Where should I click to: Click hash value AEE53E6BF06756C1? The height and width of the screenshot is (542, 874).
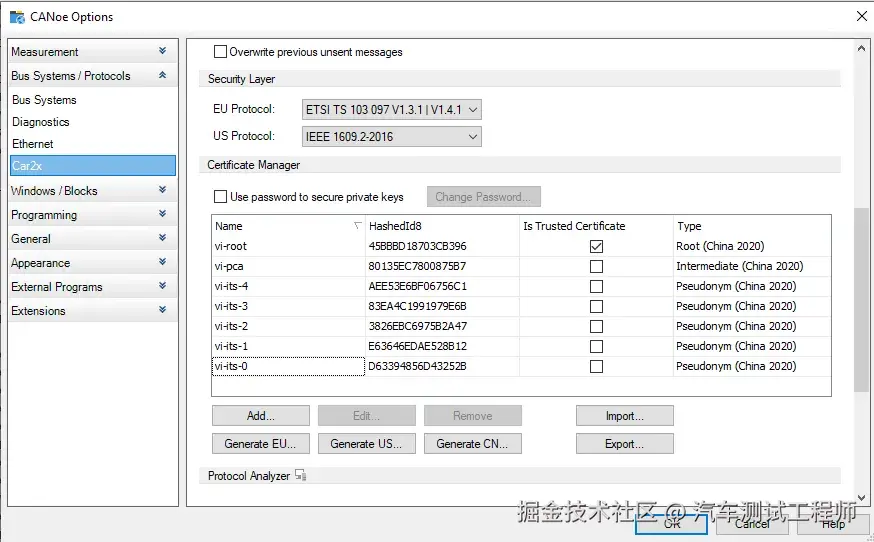417,287
